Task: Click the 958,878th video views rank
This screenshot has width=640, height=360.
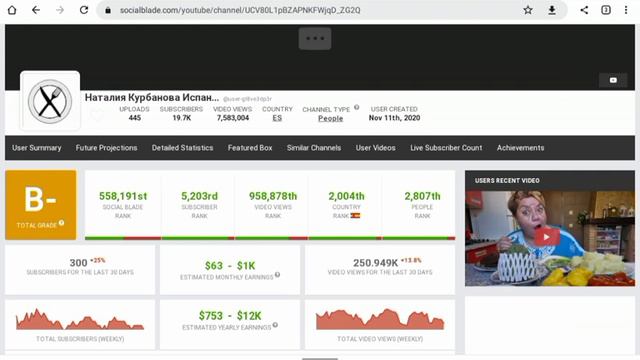Action: point(273,196)
